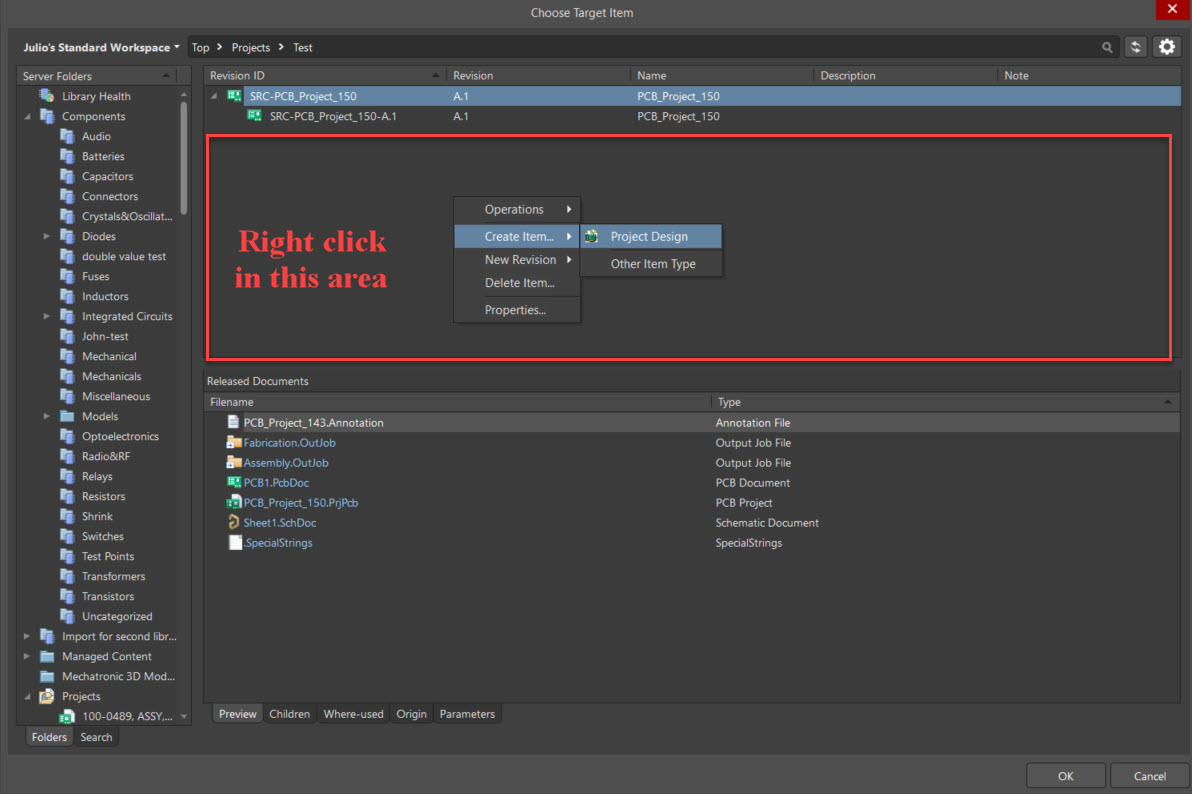Click the SRC-PCB_Project_150-A.1 revision icon
Screen dimensions: 1192x794
[x=255, y=116]
